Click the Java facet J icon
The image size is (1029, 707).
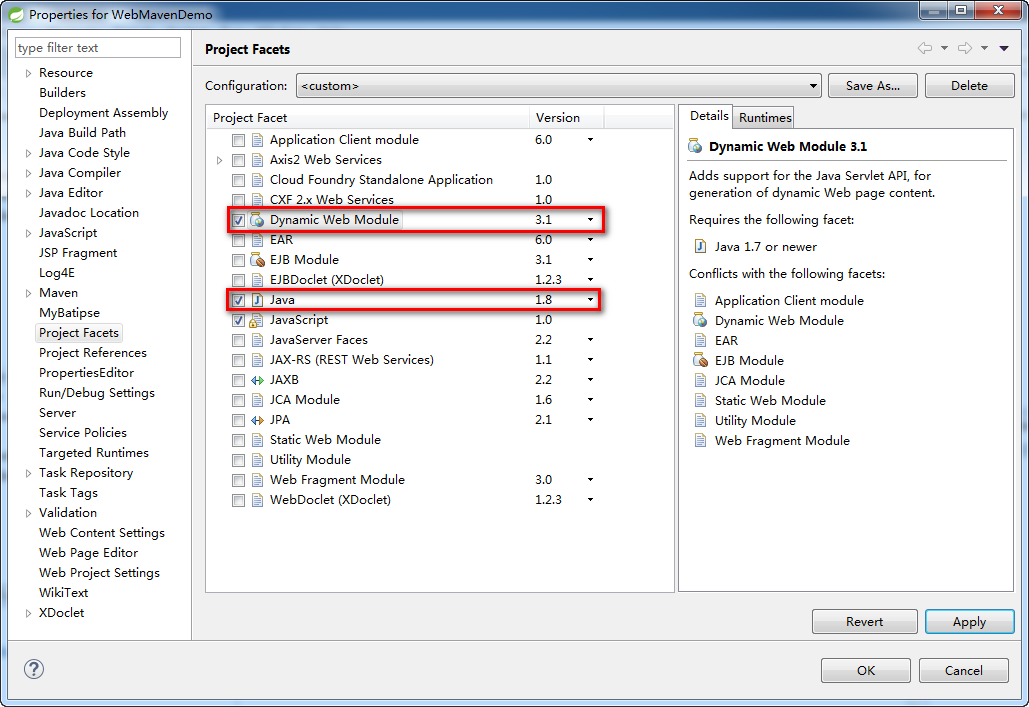257,300
